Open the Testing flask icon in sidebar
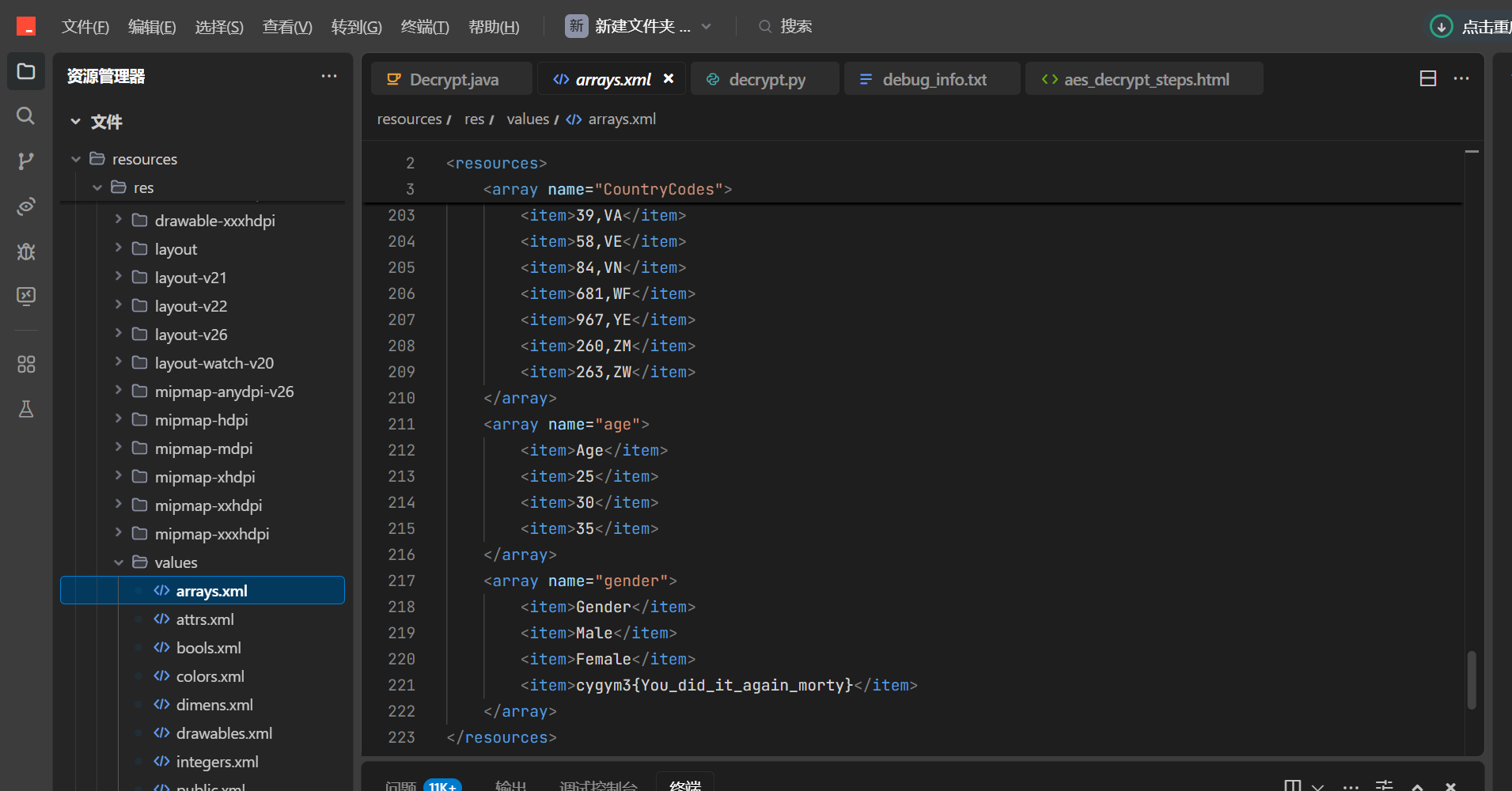Screen dimensions: 1512x791 (x=26, y=409)
